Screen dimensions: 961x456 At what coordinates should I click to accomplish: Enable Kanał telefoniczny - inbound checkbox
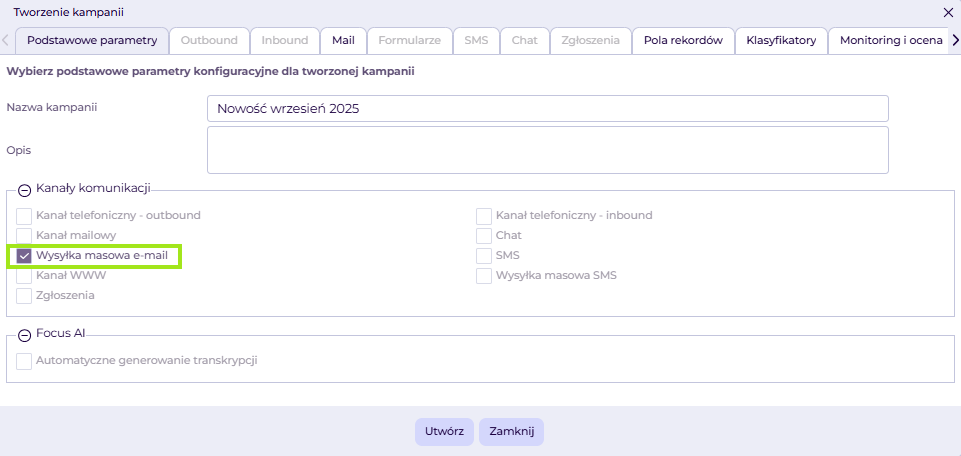click(x=484, y=216)
